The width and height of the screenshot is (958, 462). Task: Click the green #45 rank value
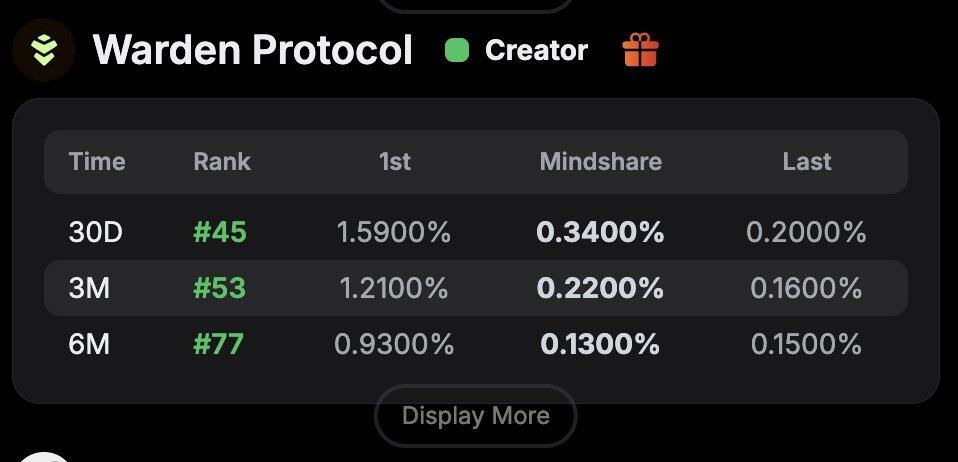(220, 233)
